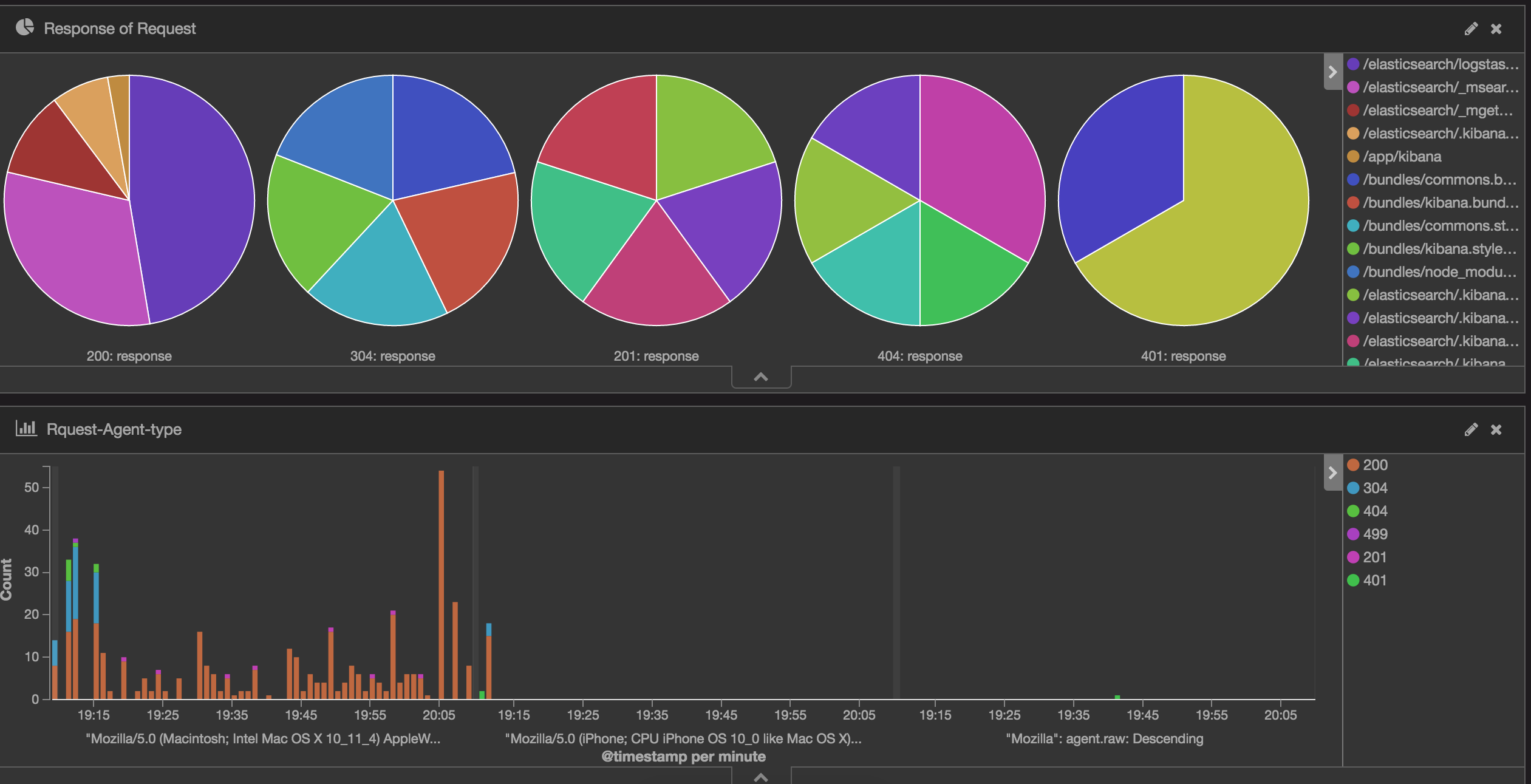Viewport: 1531px width, 784px height.
Task: Collapse the Response of Request panel with the up arrow
Action: [x=761, y=377]
